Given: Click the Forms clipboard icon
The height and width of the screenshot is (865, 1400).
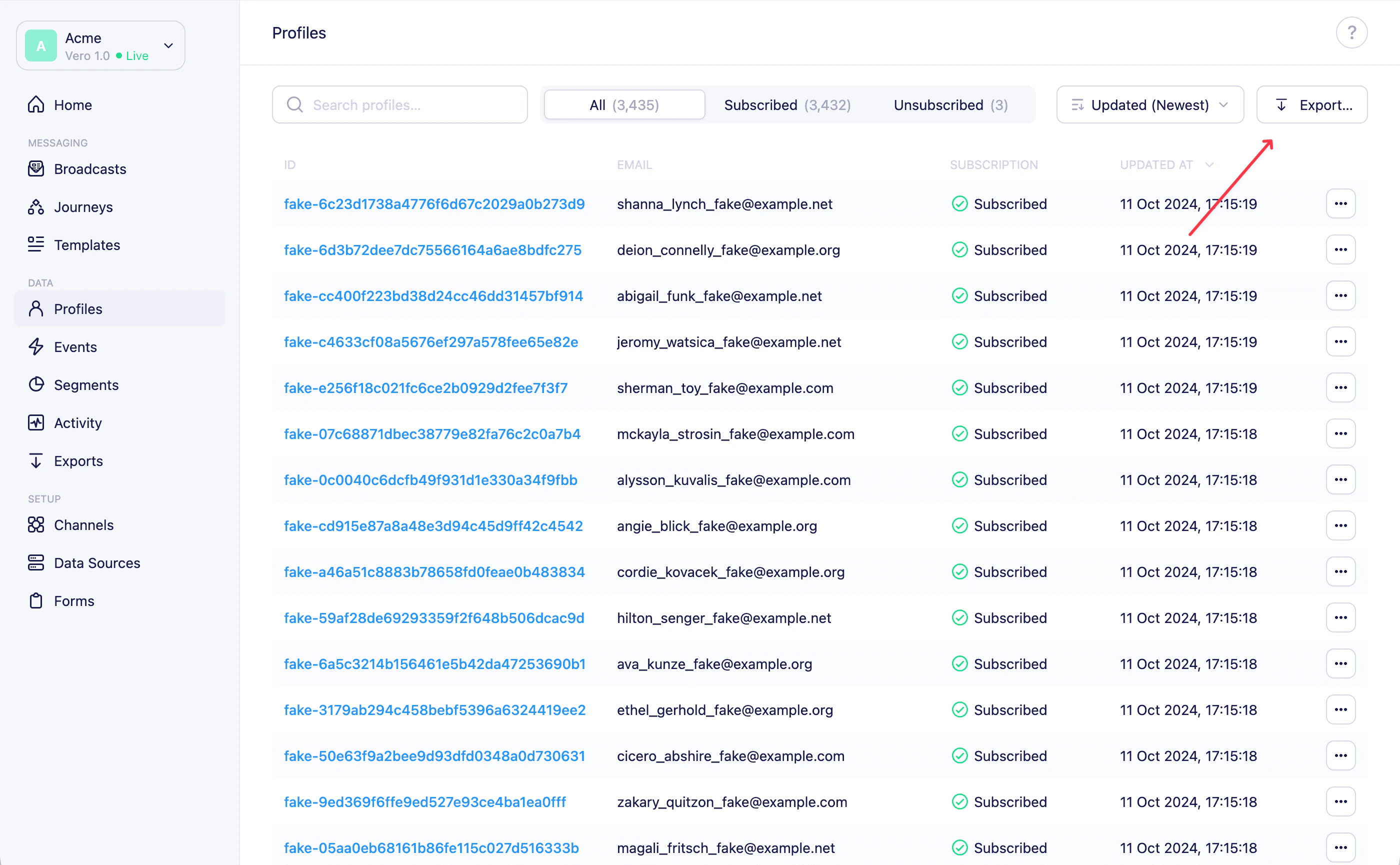Looking at the screenshot, I should click(36, 600).
